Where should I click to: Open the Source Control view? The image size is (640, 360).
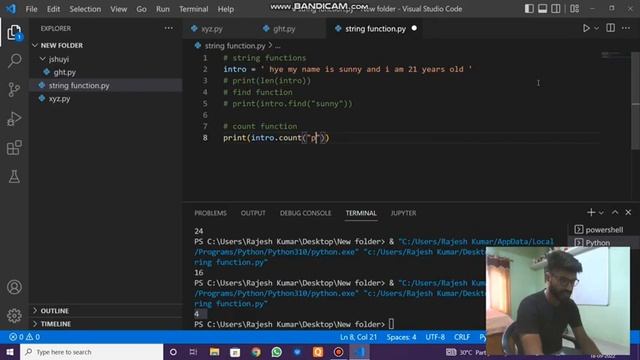coord(14,89)
